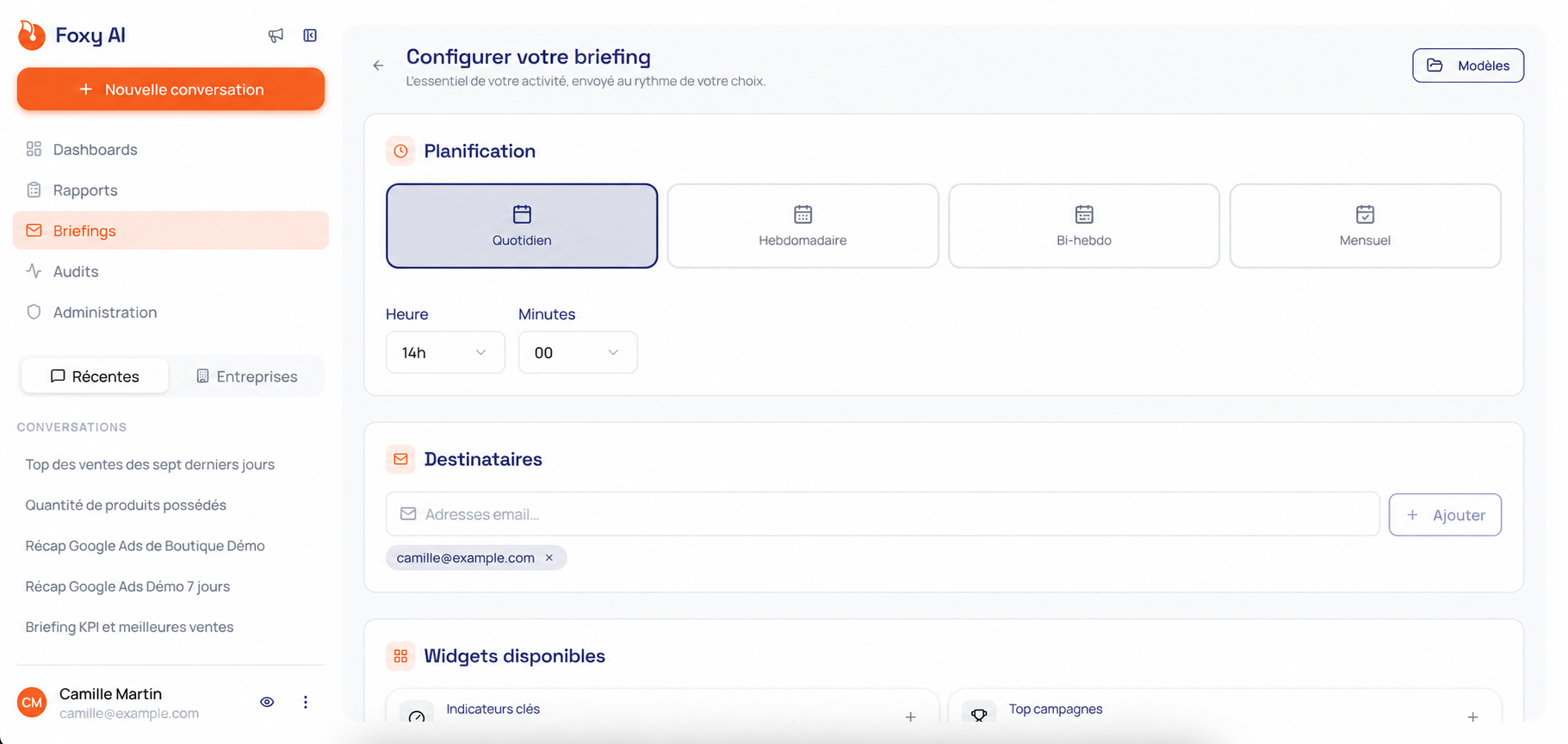Click the Indicateurs clés gauge icon

(x=417, y=715)
